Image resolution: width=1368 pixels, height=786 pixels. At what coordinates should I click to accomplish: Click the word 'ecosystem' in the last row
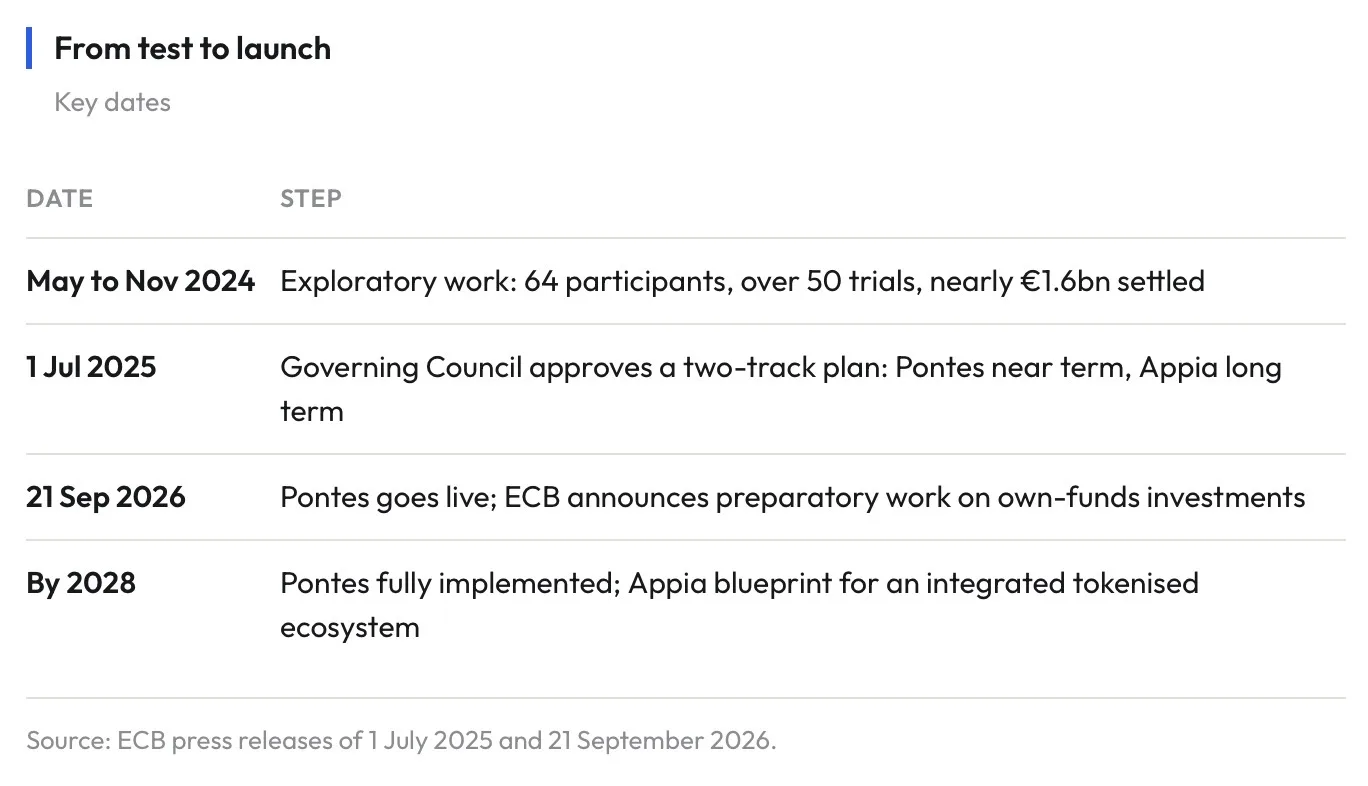(x=349, y=628)
